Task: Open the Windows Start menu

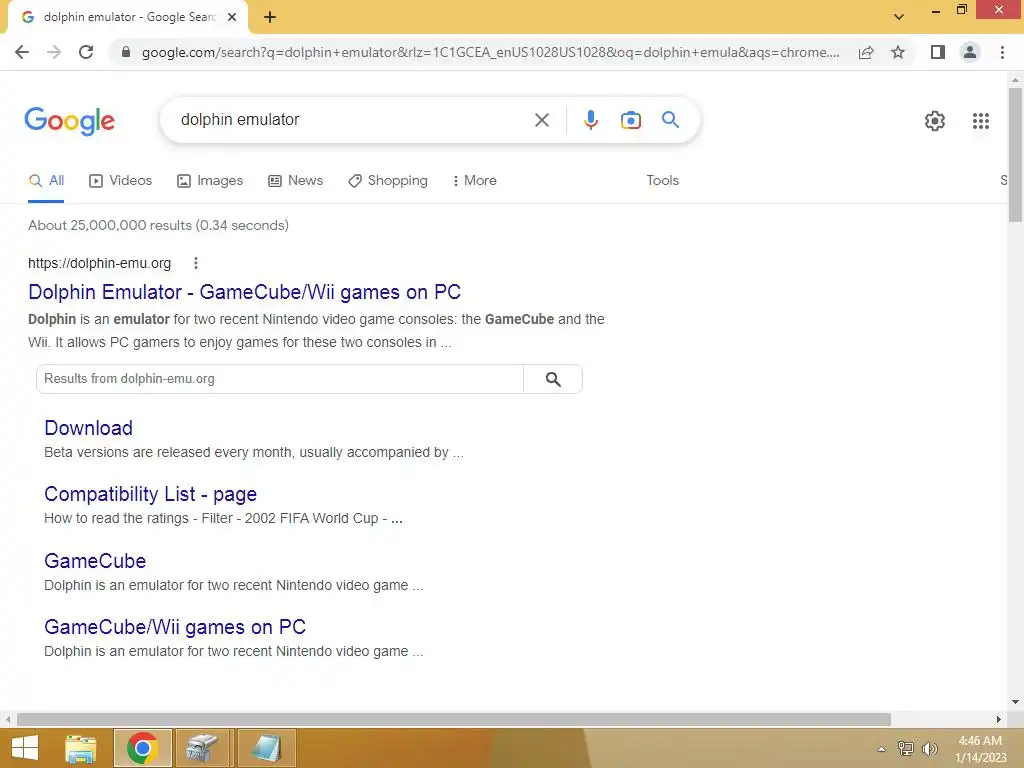Action: (x=25, y=748)
